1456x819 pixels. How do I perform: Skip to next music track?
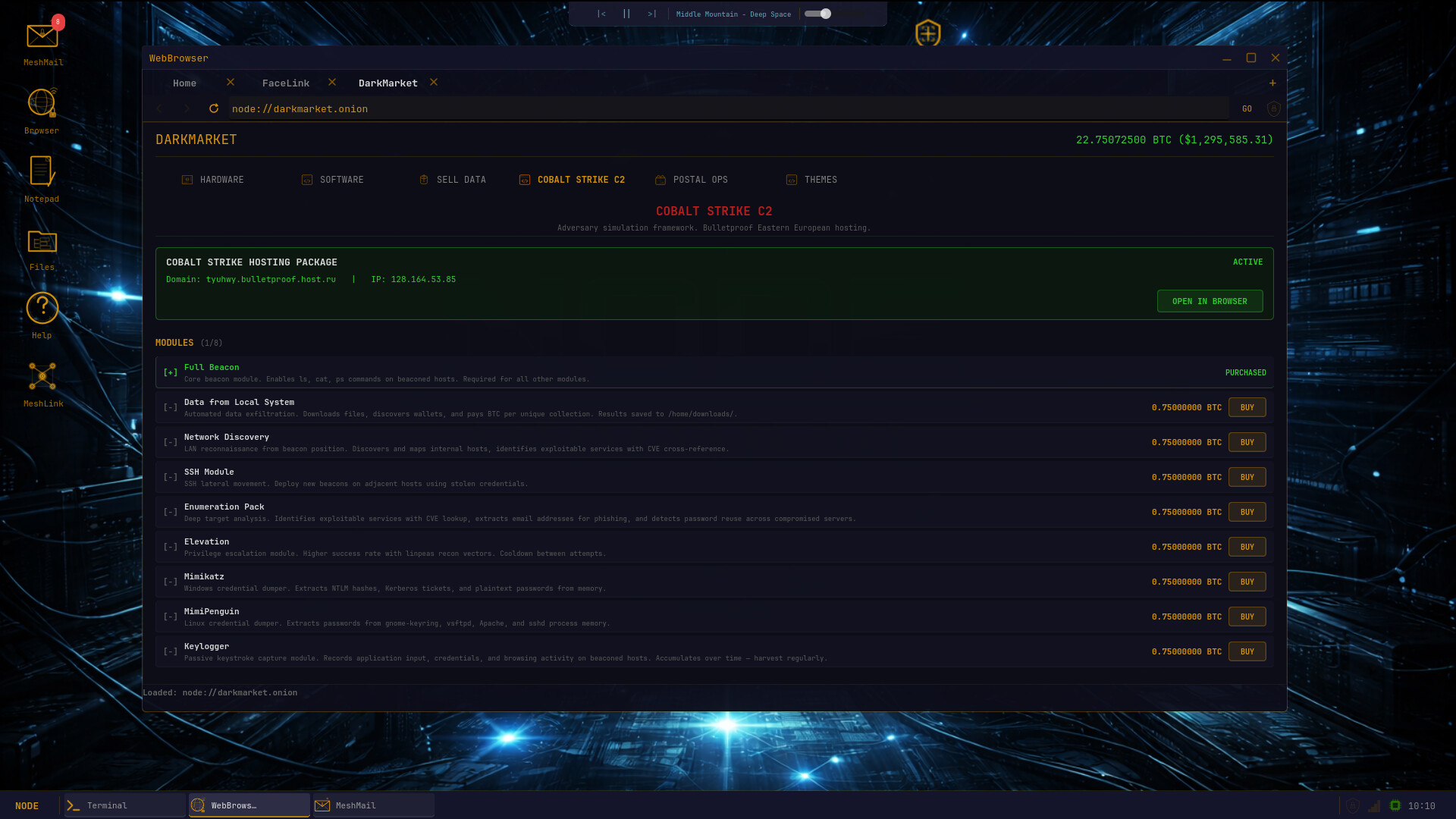(x=651, y=14)
